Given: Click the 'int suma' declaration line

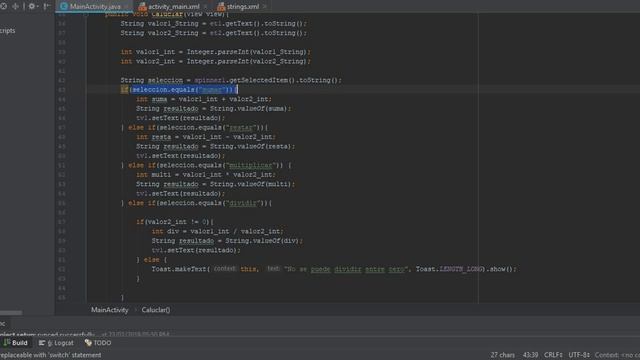Looking at the screenshot, I should (204, 99).
